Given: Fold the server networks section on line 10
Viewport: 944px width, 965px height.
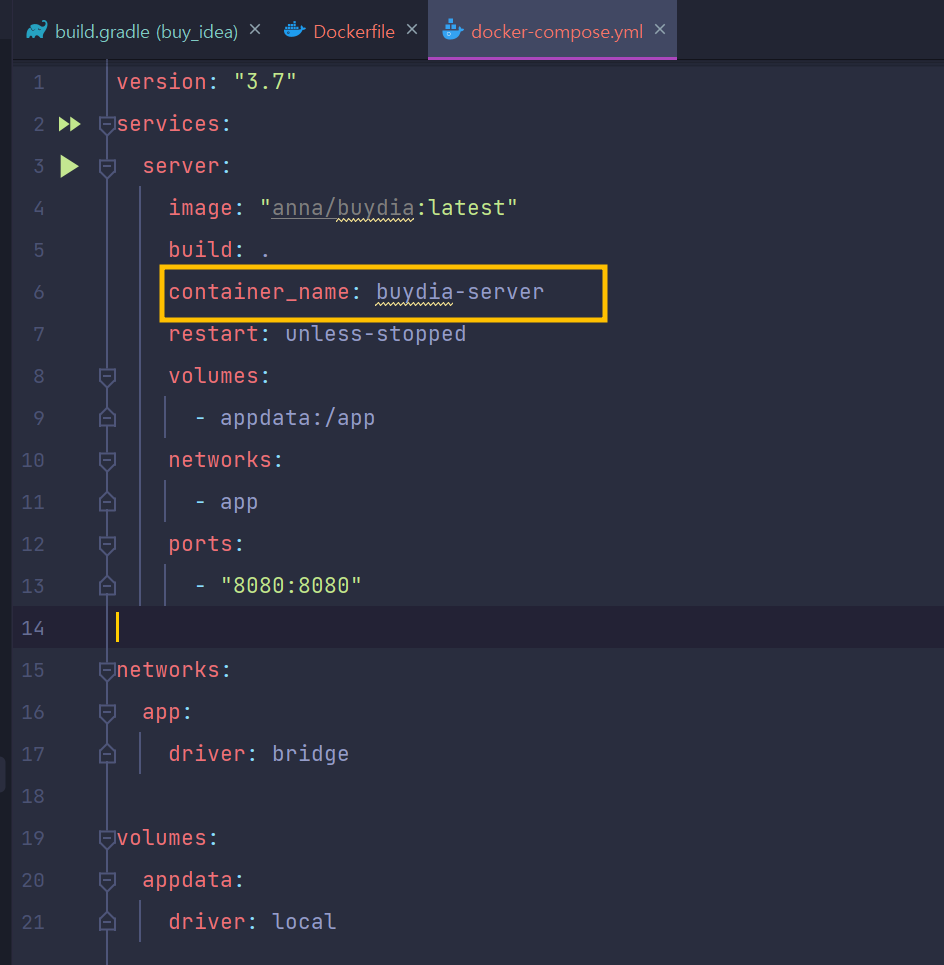Looking at the screenshot, I should coord(107,460).
